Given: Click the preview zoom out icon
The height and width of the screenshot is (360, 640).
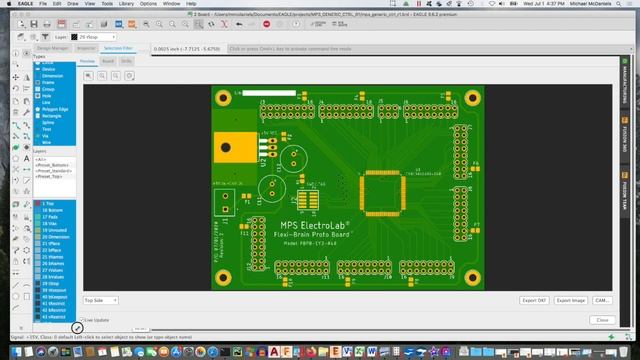Looking at the screenshot, I should tap(116, 76).
